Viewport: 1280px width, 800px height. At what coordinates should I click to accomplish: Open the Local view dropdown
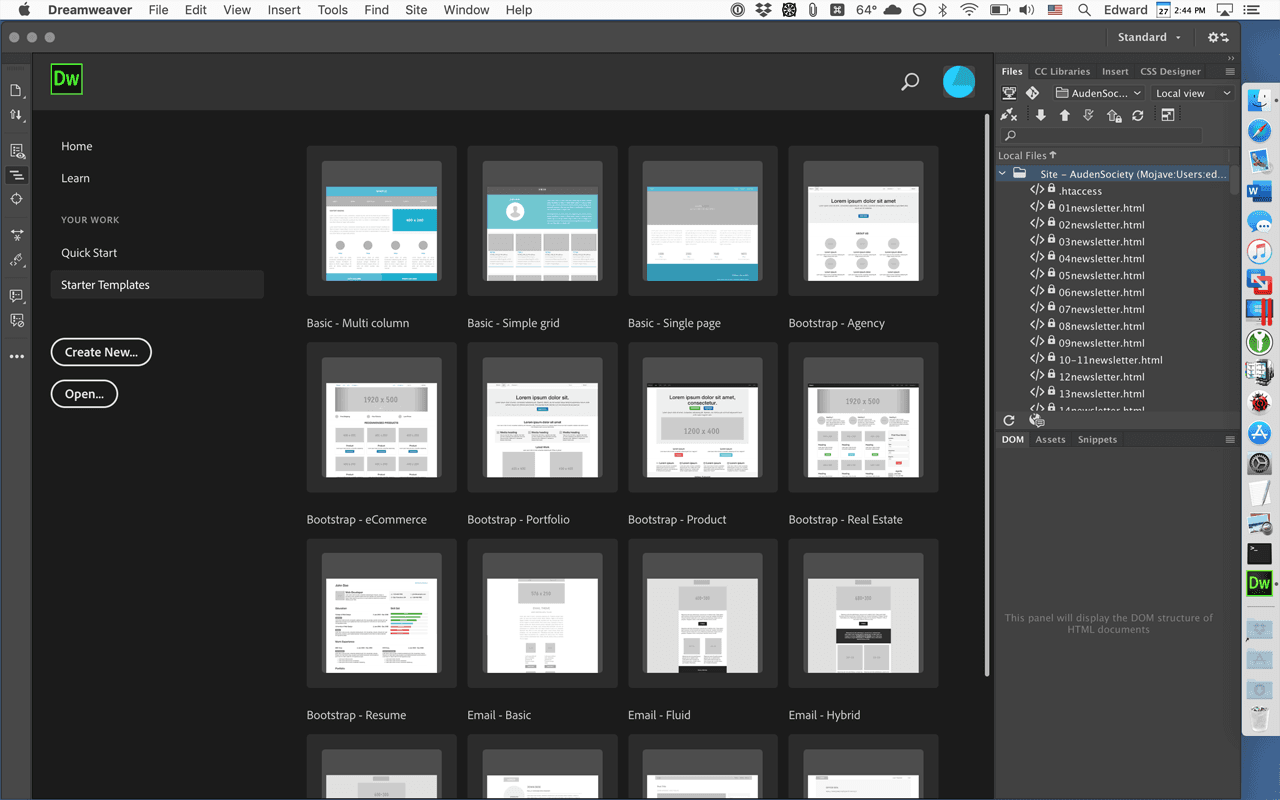tap(1193, 93)
